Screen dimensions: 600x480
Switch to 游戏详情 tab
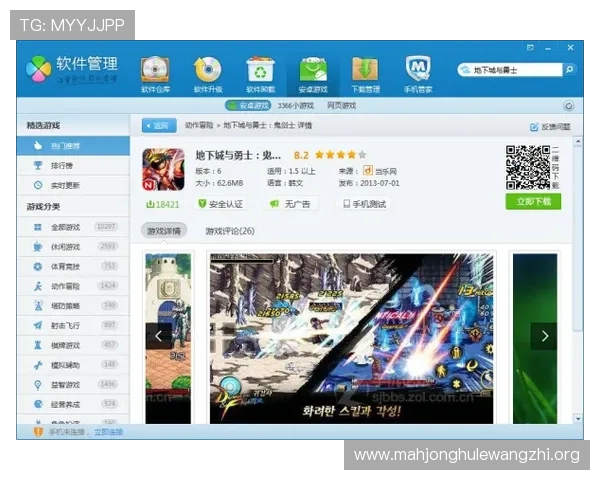[164, 231]
